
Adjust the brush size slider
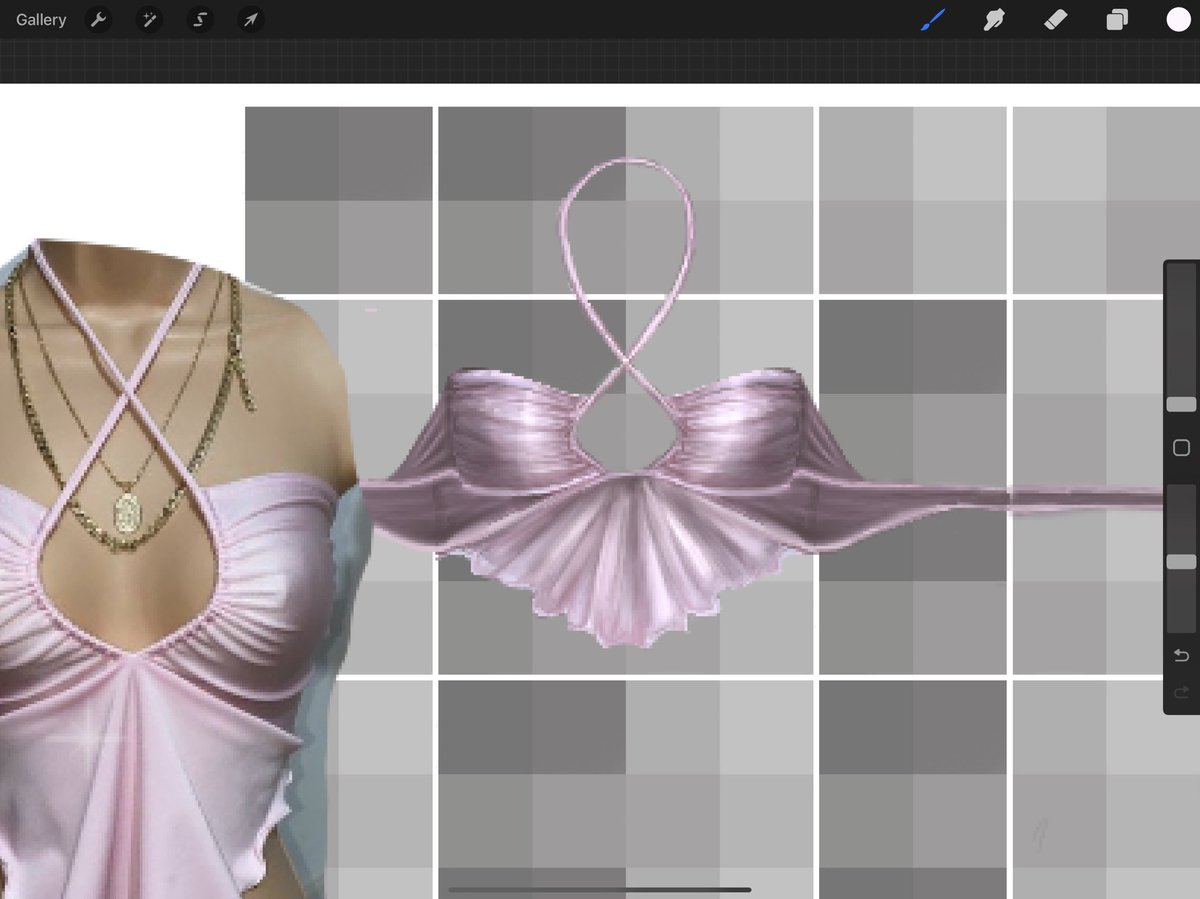pyautogui.click(x=1181, y=404)
